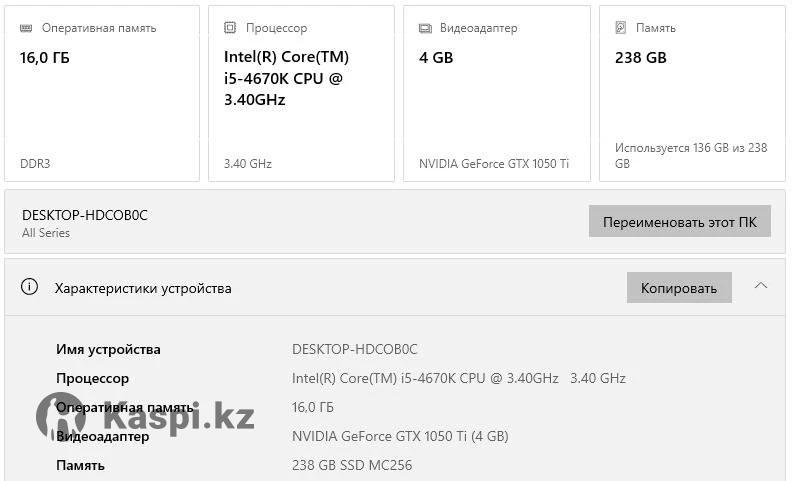797x481 pixels.
Task: Click the 238 GB SSD MC256 value
Action: point(352,465)
